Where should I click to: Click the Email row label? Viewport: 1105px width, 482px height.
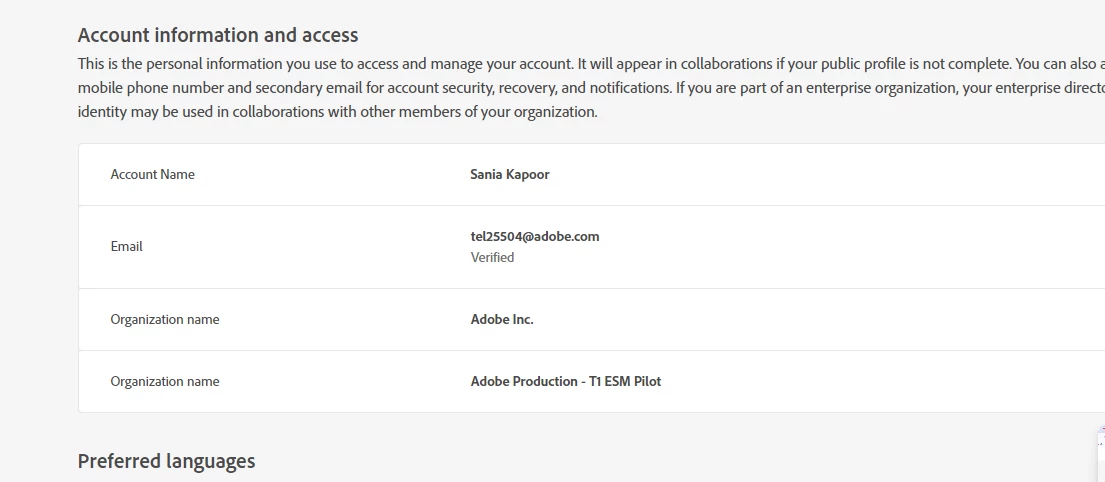(126, 246)
